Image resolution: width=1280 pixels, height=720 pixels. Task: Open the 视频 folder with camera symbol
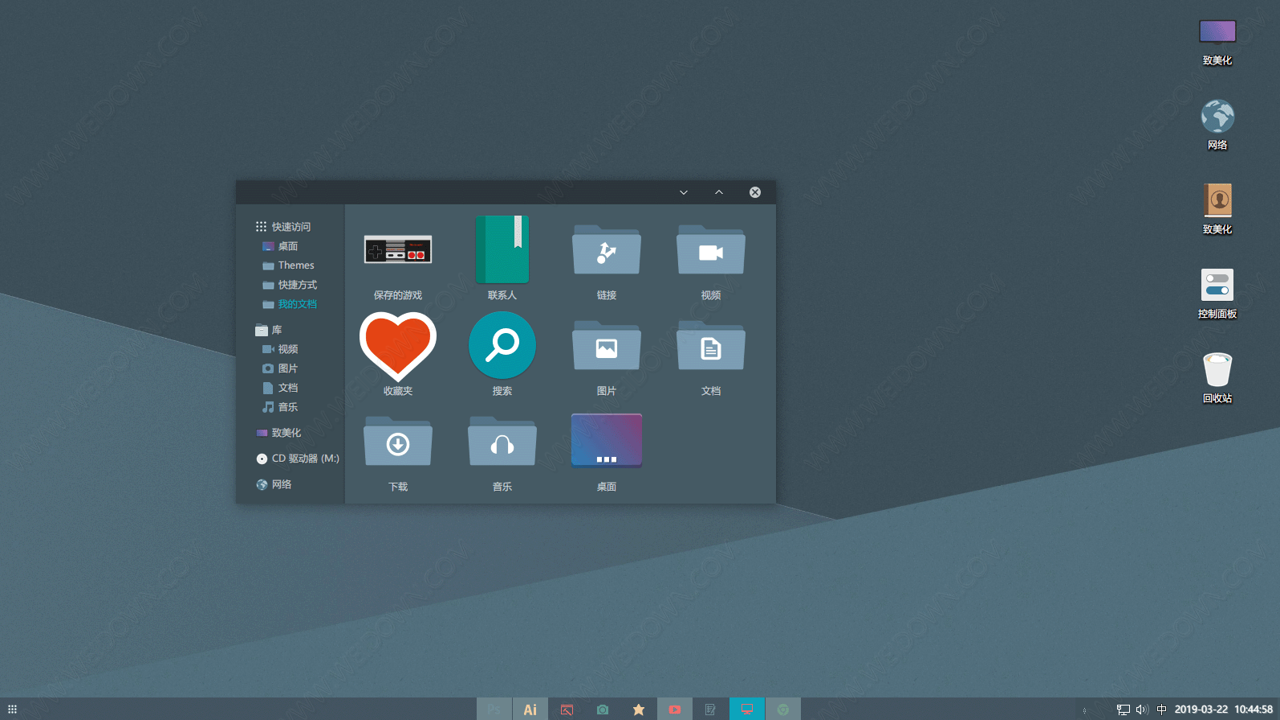coord(711,250)
